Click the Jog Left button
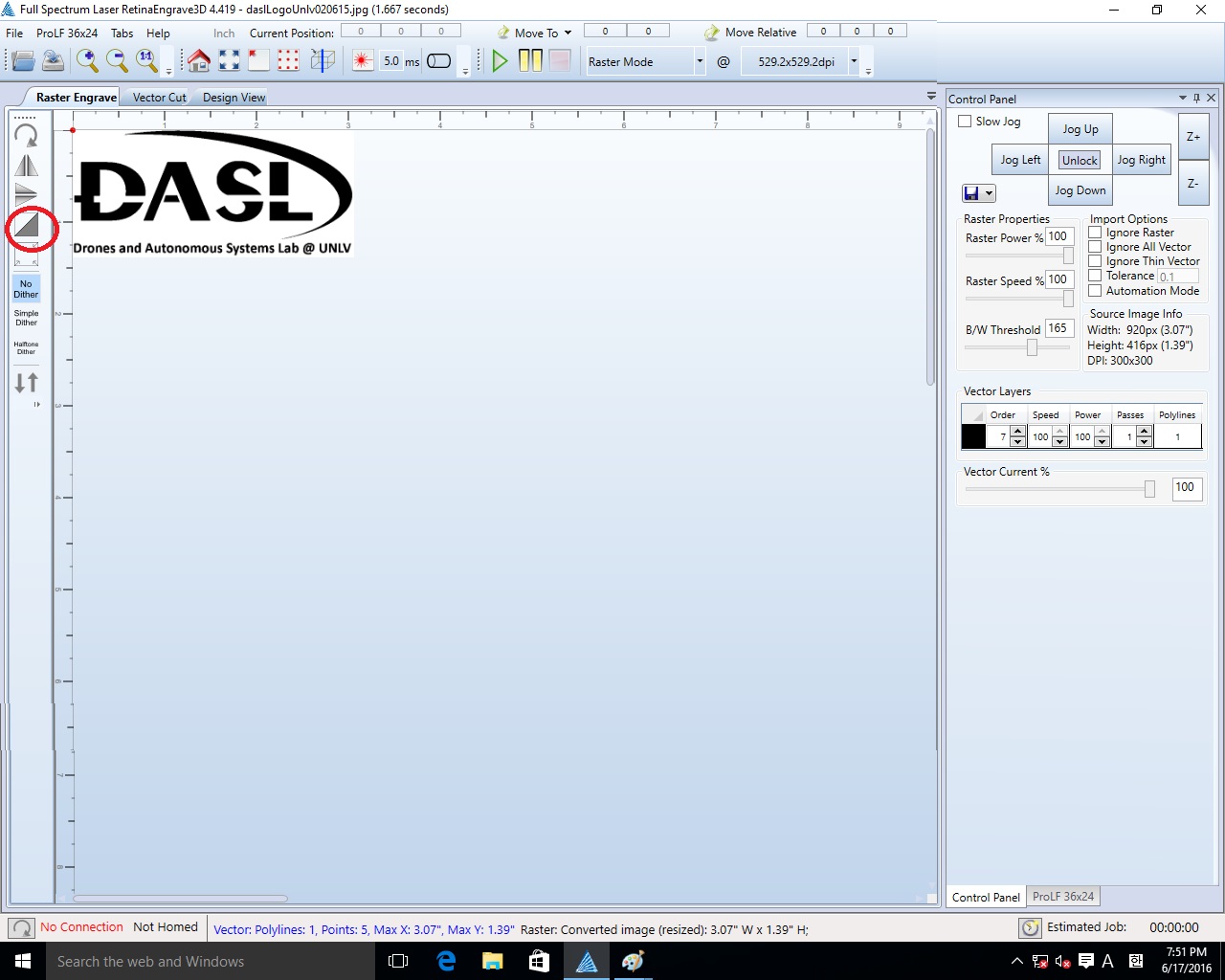 click(1020, 160)
